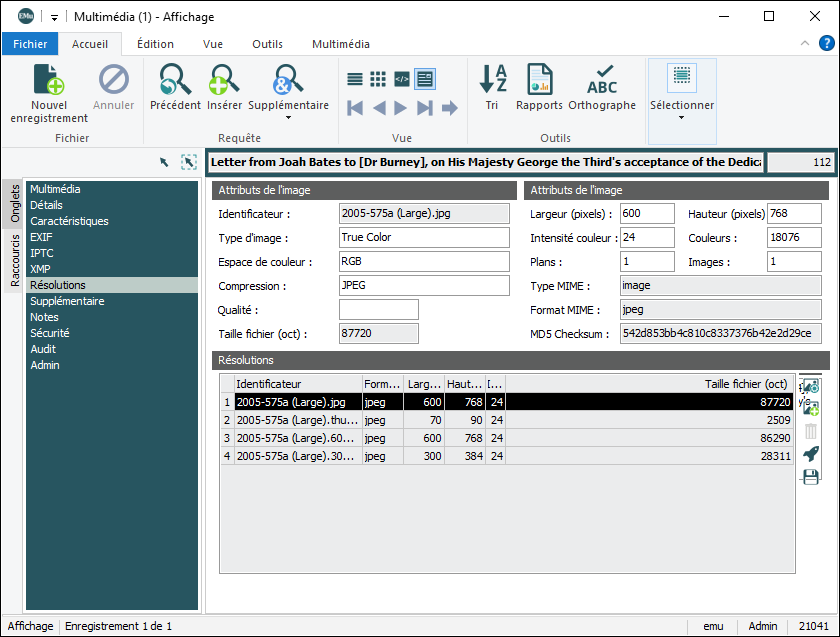Add a resolution with the green plus image icon
This screenshot has width=840, height=637.
[x=811, y=408]
